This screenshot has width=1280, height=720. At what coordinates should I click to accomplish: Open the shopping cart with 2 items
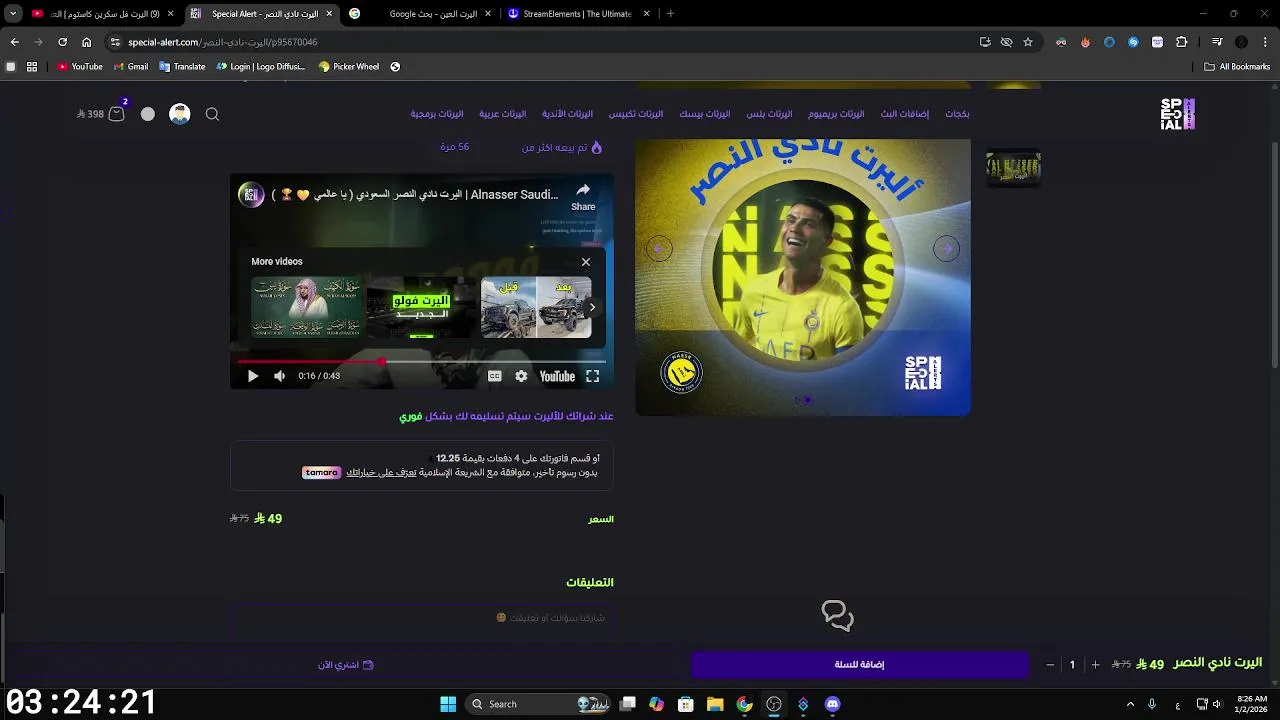pos(117,113)
